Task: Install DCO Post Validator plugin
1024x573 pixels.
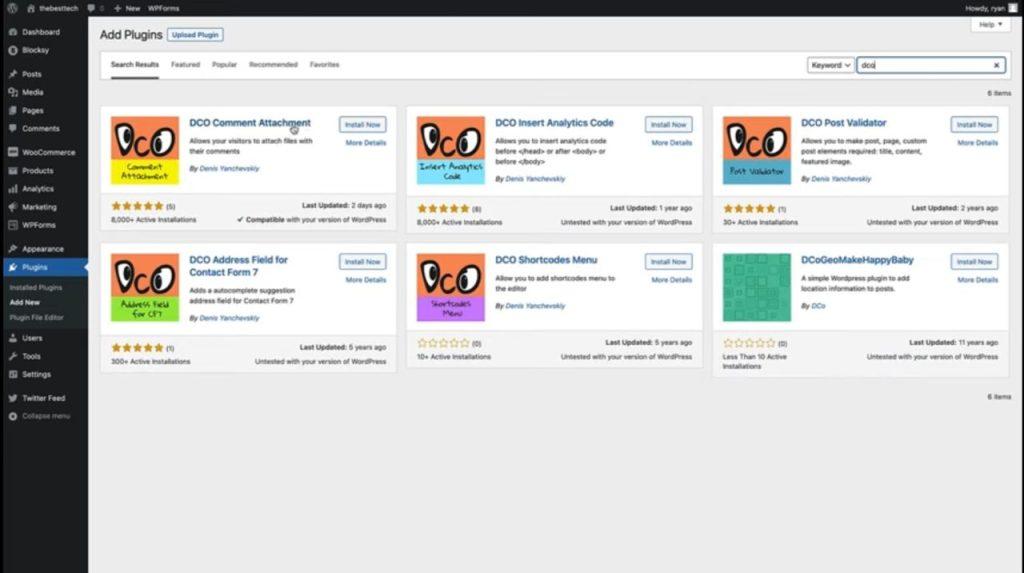Action: (974, 125)
